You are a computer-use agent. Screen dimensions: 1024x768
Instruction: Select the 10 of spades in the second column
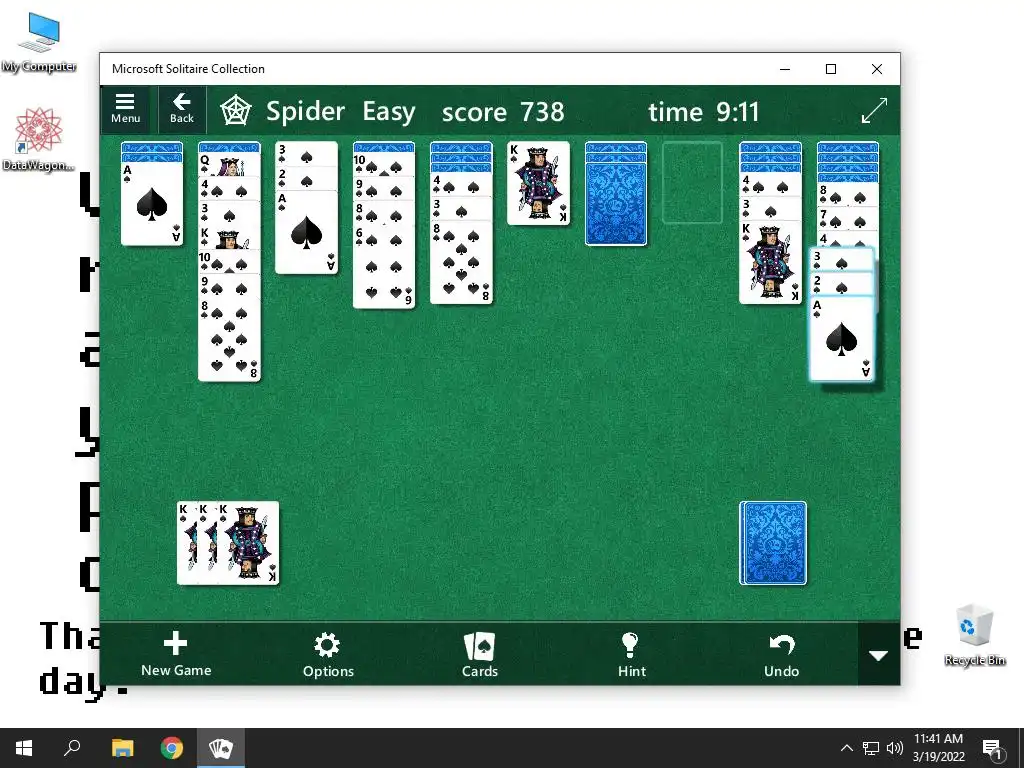coord(229,261)
